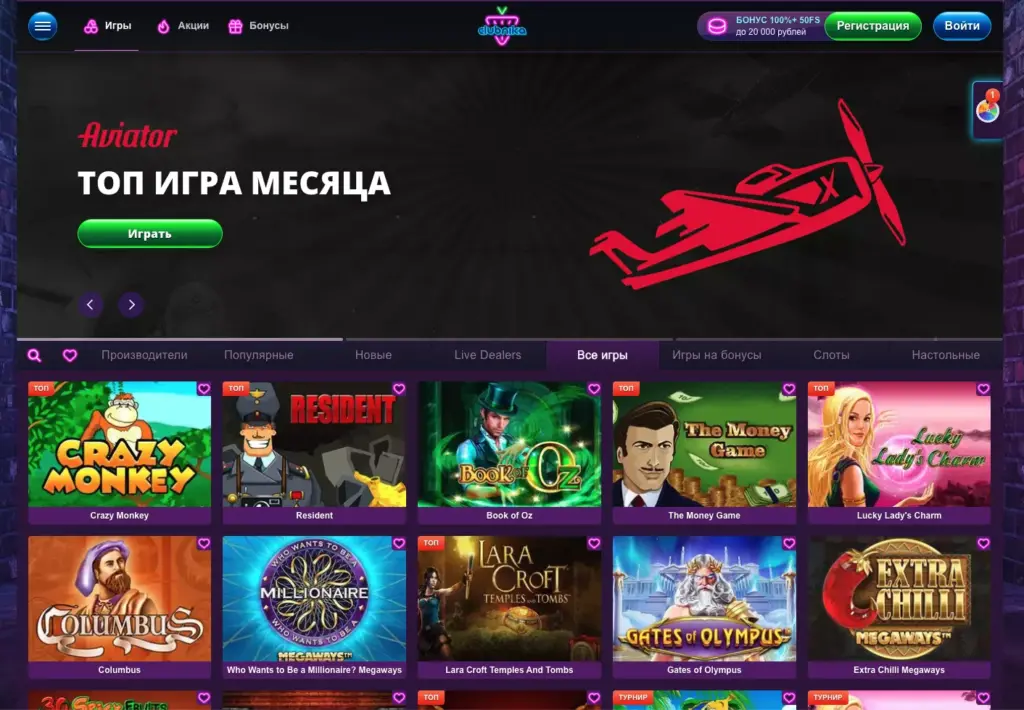Toggle favorite heart on Gates of Olympus
Viewport: 1024px width, 710px height.
[789, 543]
